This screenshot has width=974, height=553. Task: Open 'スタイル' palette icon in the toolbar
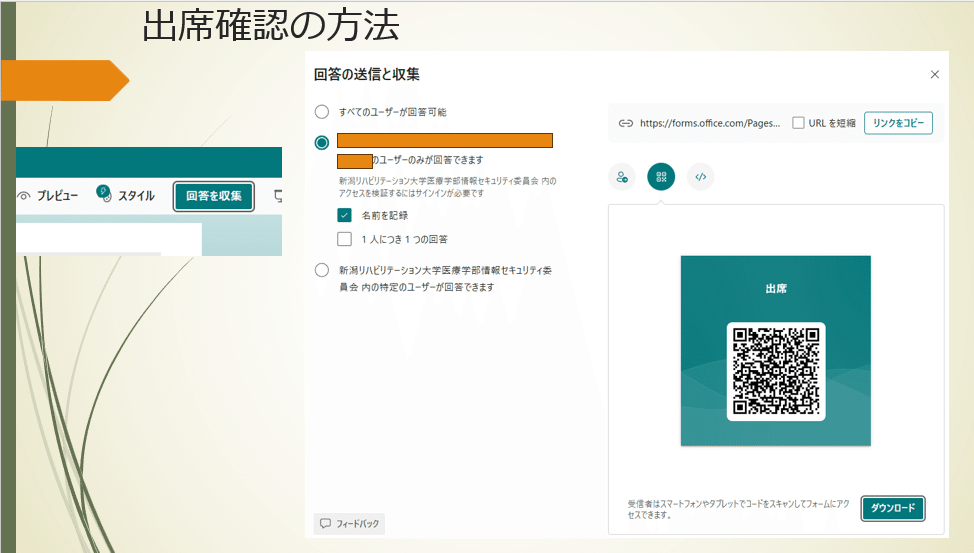point(104,193)
